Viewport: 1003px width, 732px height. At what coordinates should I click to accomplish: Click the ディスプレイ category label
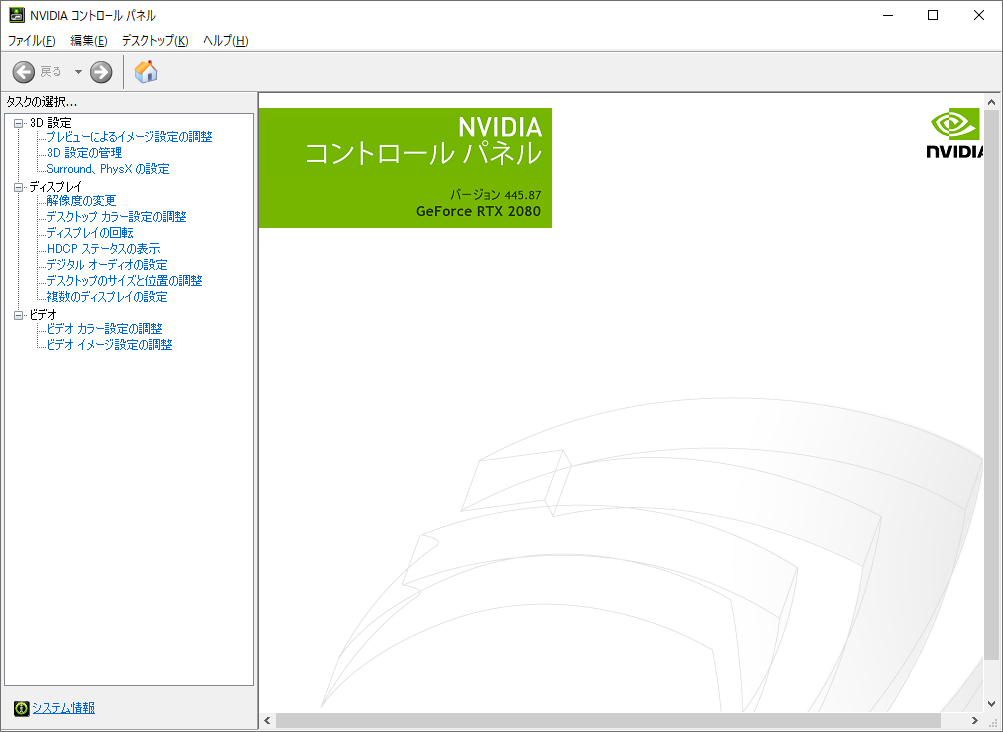point(56,187)
